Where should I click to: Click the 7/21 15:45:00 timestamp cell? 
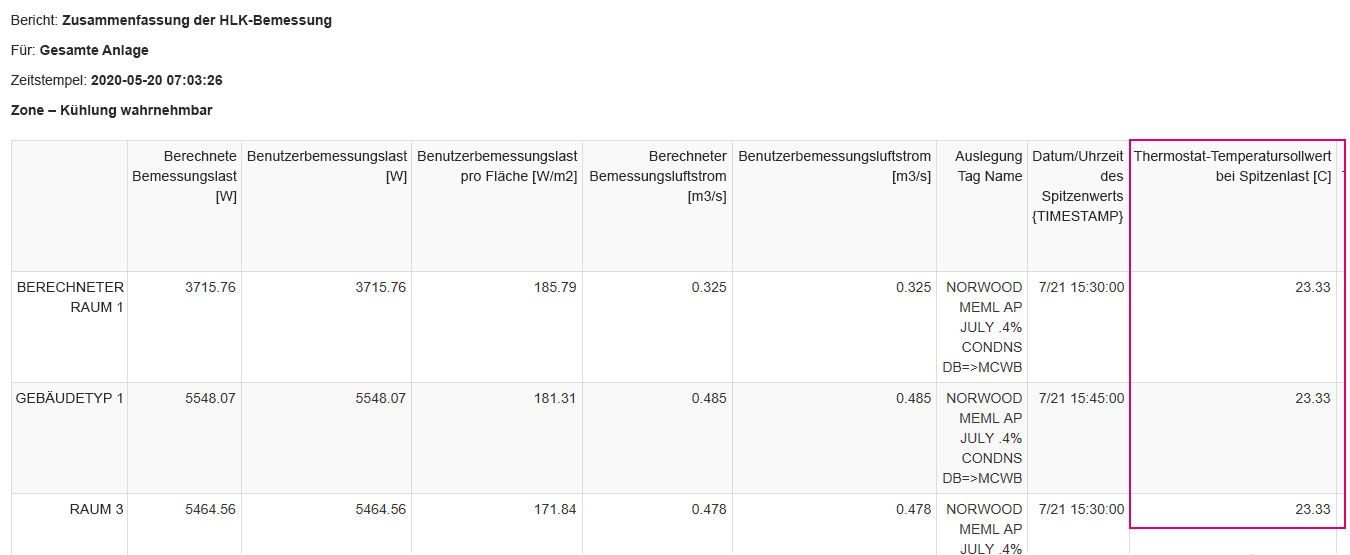(1081, 398)
